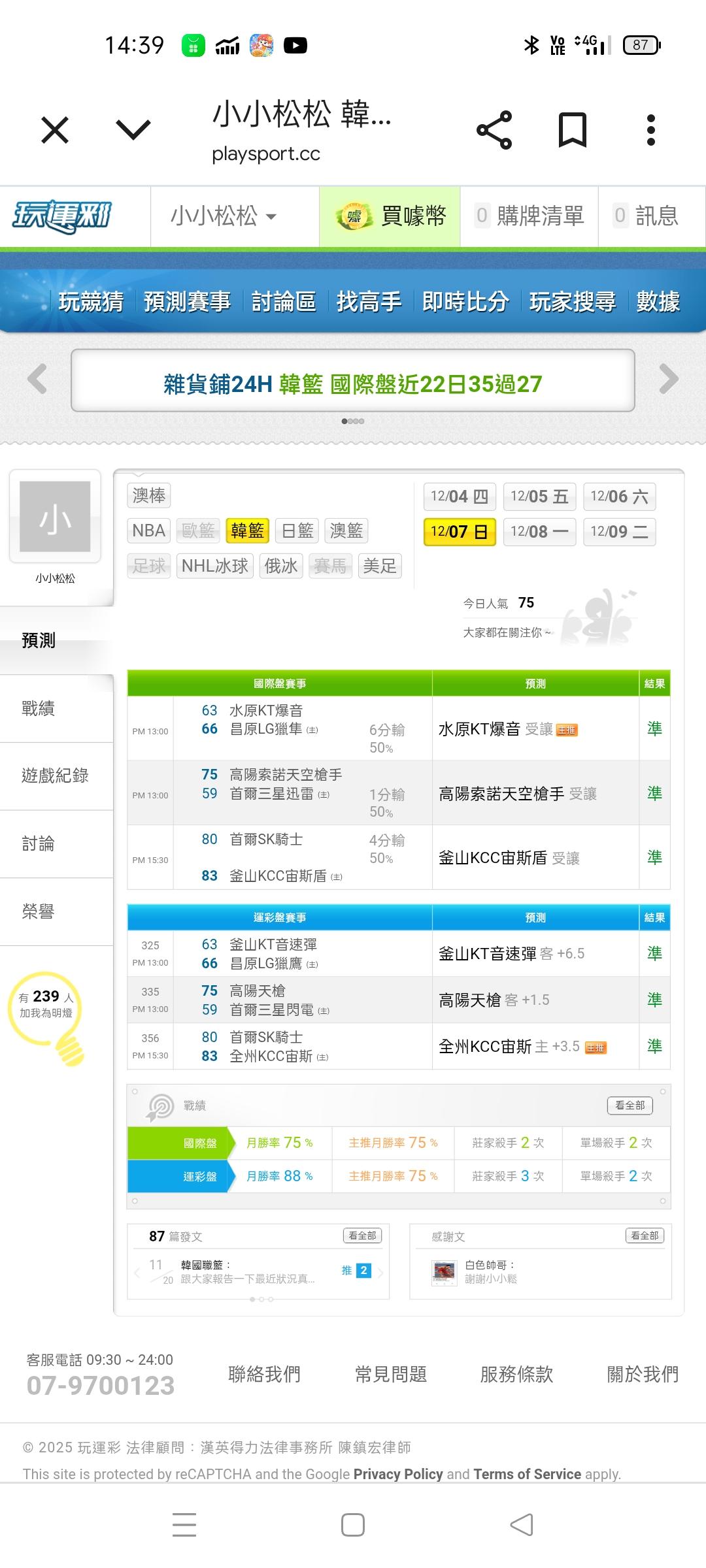
Task: Open the 聯絡我們 footer link
Action: coord(264,1374)
